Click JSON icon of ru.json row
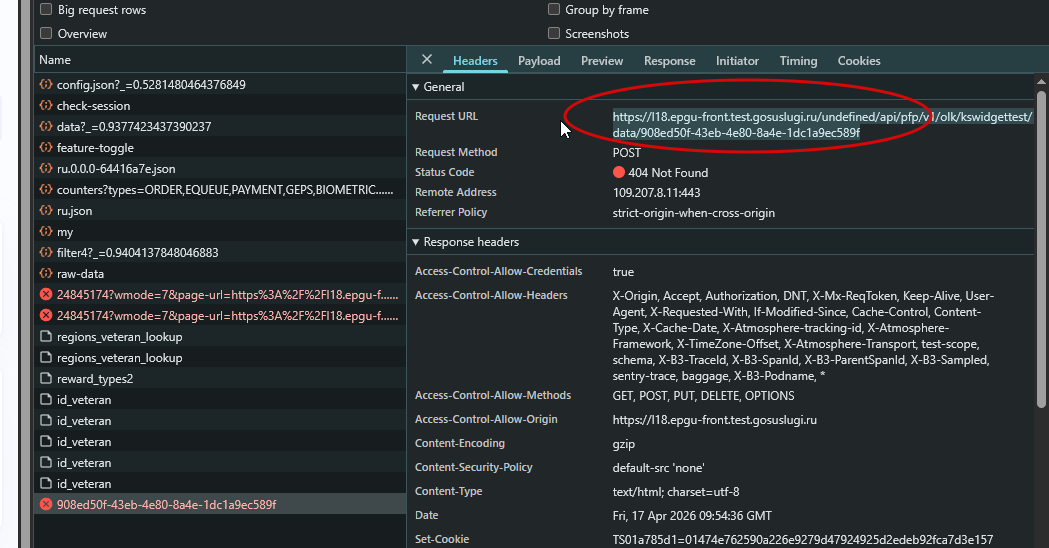The width and height of the screenshot is (1049, 548). pos(45,210)
